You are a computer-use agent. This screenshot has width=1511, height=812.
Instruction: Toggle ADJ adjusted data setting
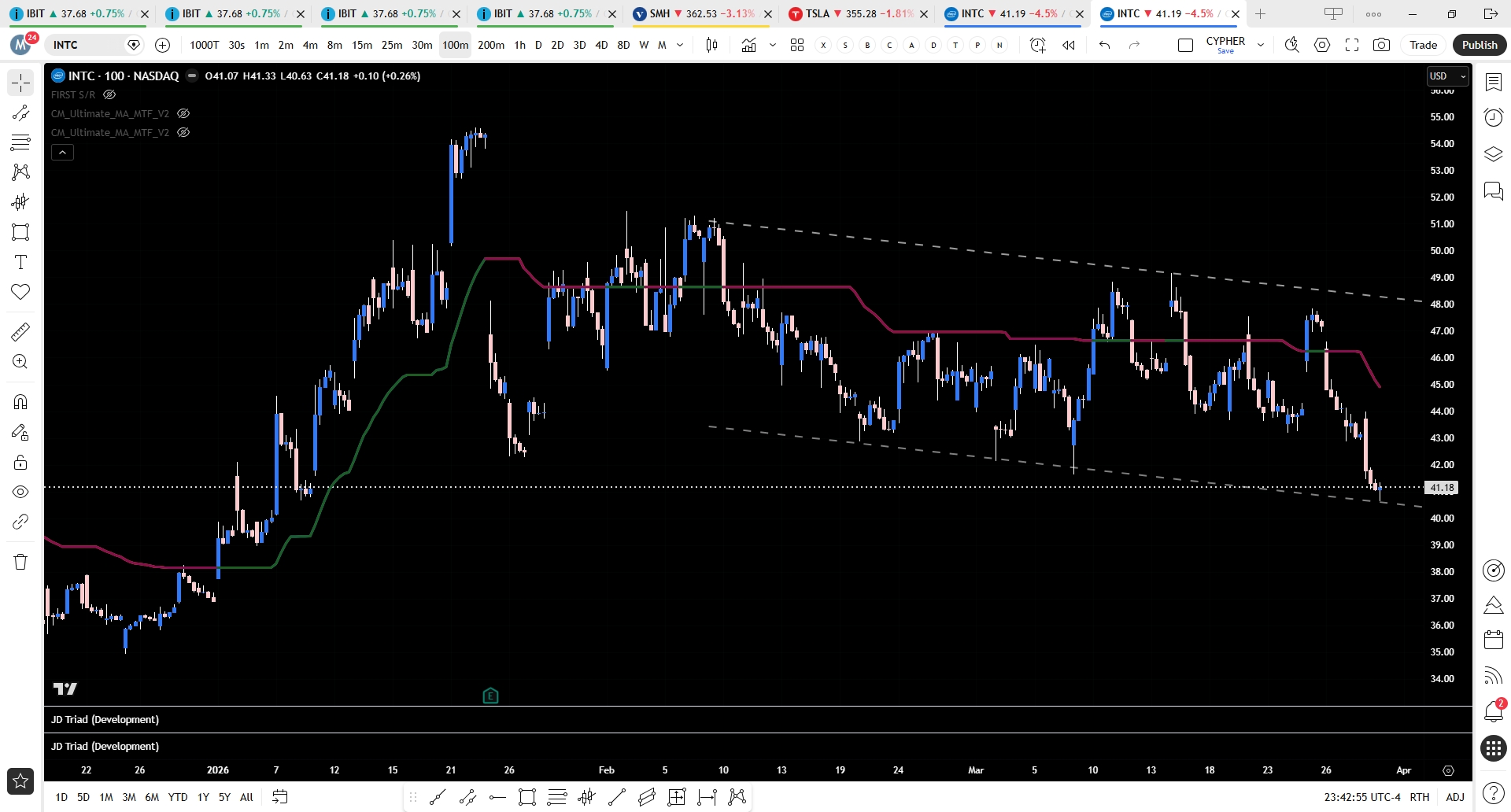pyautogui.click(x=1454, y=797)
